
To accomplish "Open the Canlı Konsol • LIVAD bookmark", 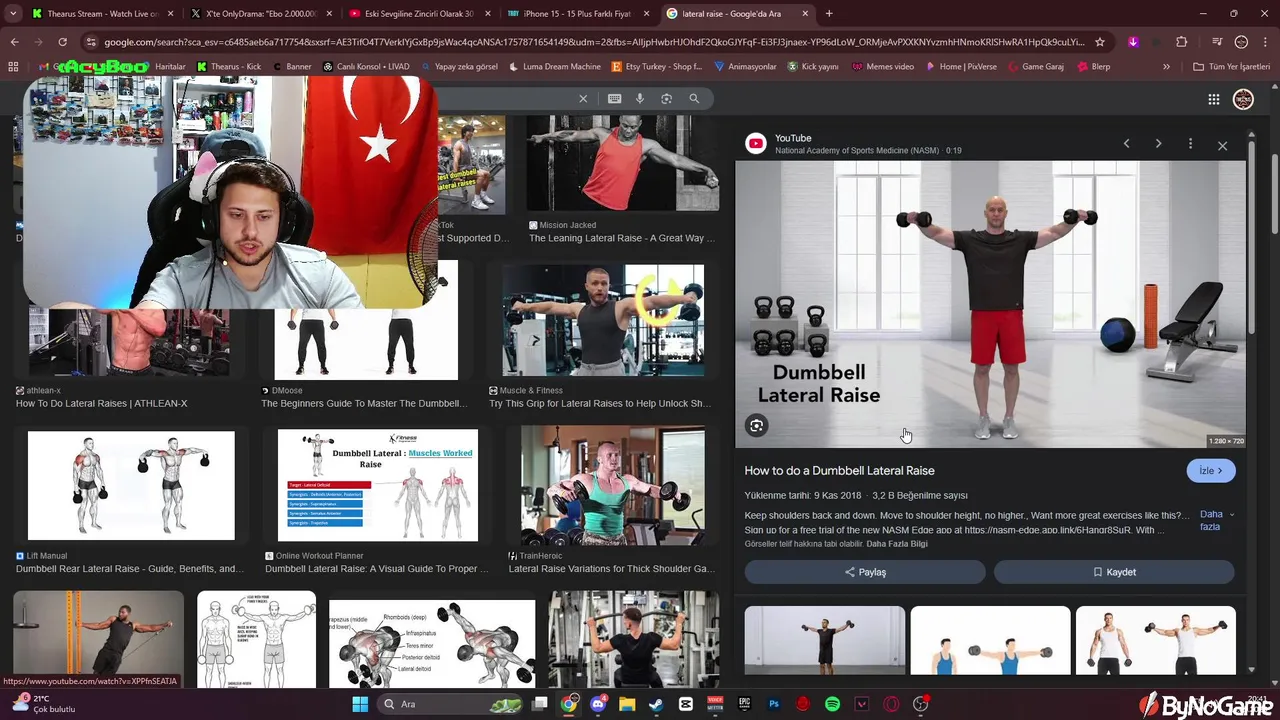I will point(366,67).
